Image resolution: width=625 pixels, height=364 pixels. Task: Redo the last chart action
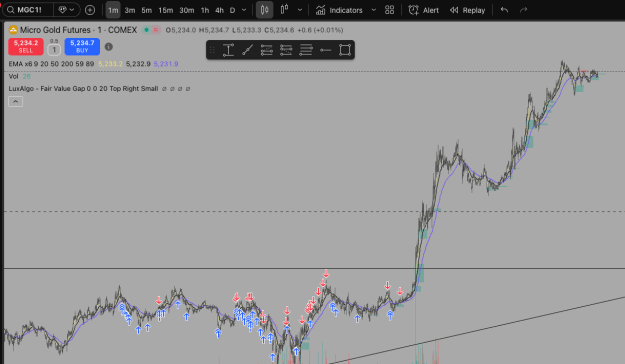click(524, 10)
